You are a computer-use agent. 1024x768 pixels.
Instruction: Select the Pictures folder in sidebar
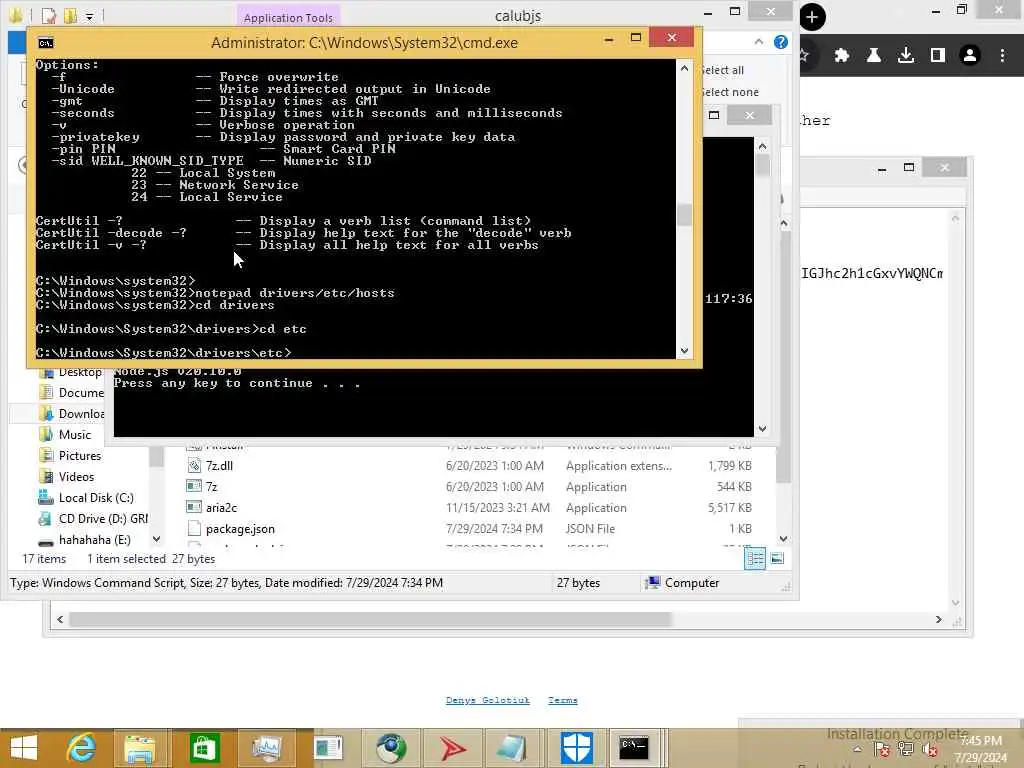coord(70,455)
